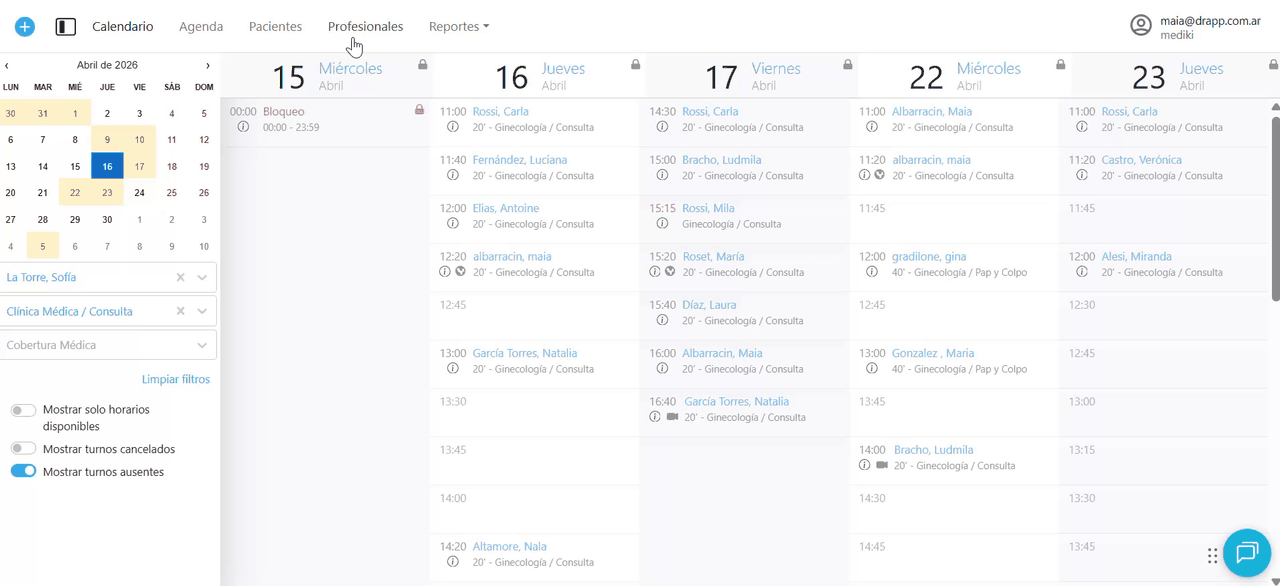Click the Limpiar filtros link

176,379
